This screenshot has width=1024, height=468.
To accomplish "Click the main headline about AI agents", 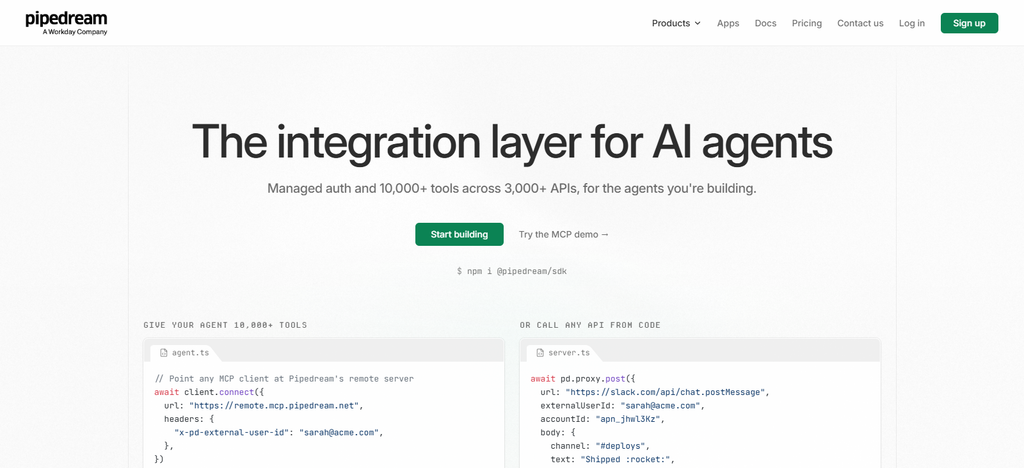I will (x=512, y=141).
